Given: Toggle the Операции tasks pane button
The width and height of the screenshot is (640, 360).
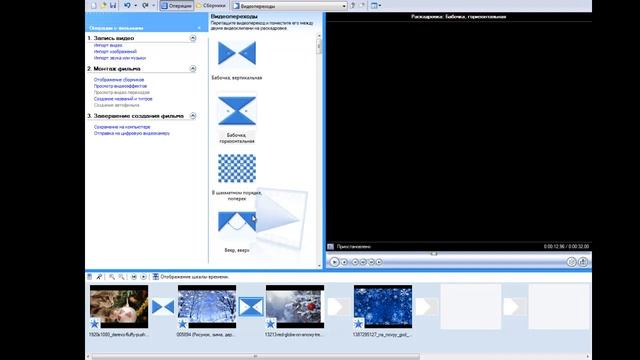Looking at the screenshot, I should click(x=176, y=6).
